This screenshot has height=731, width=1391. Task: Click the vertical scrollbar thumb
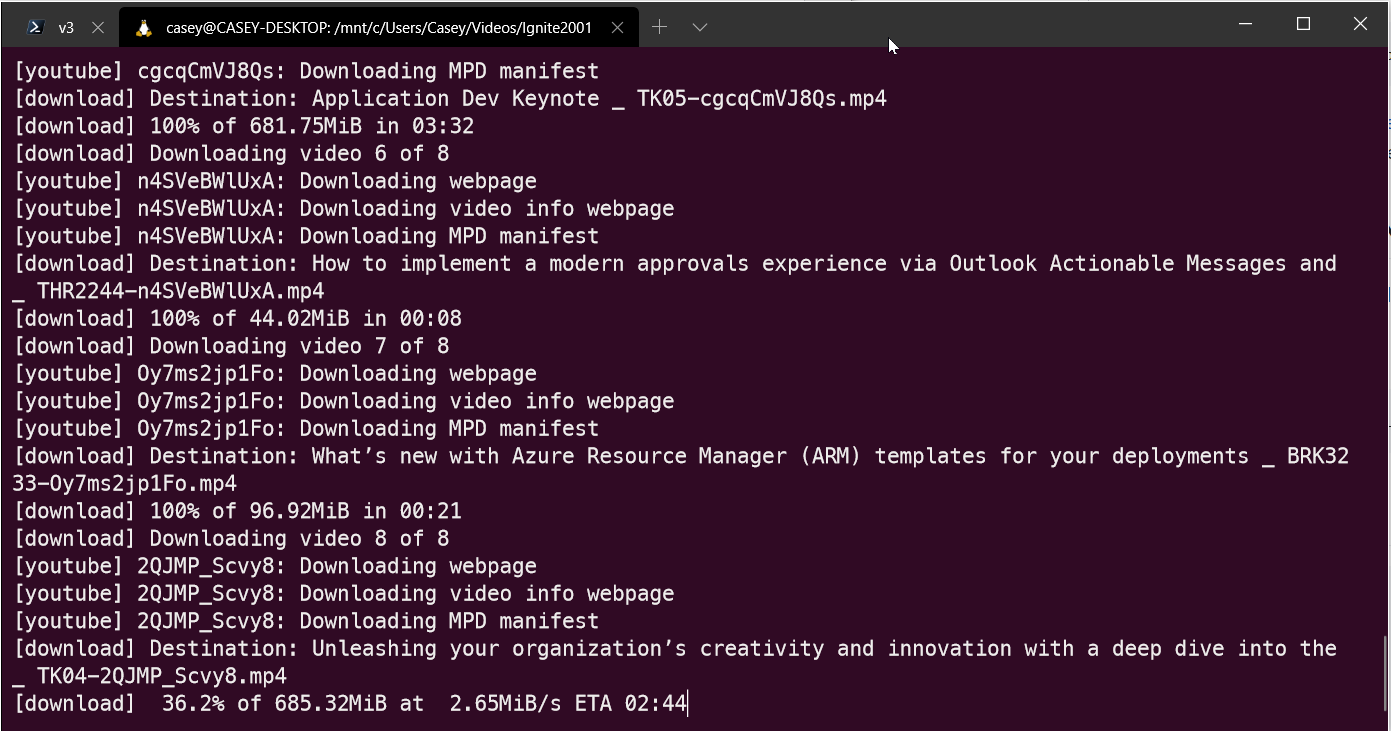coord(1385,674)
